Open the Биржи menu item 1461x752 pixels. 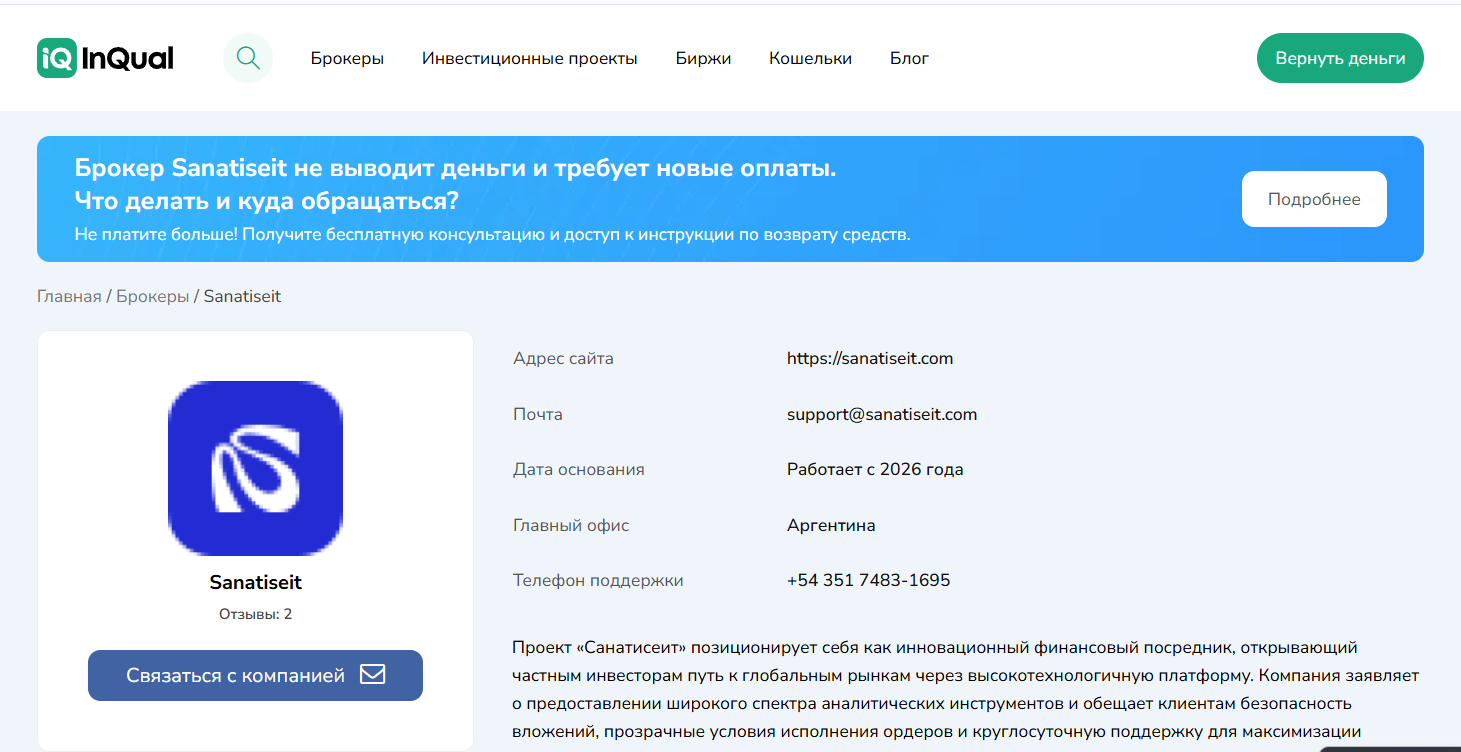click(x=703, y=58)
